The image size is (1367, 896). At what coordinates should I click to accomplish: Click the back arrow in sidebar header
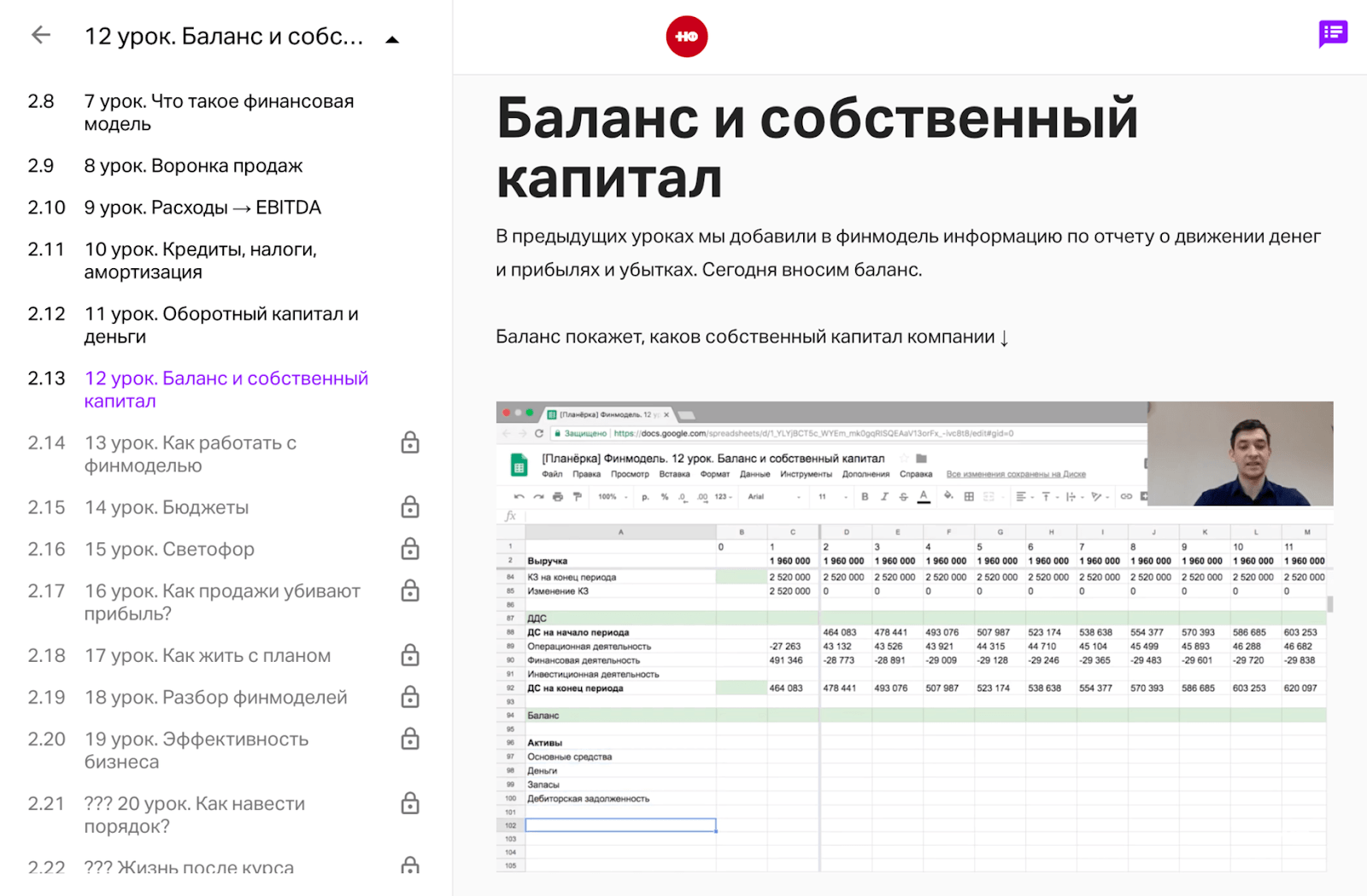coord(41,35)
